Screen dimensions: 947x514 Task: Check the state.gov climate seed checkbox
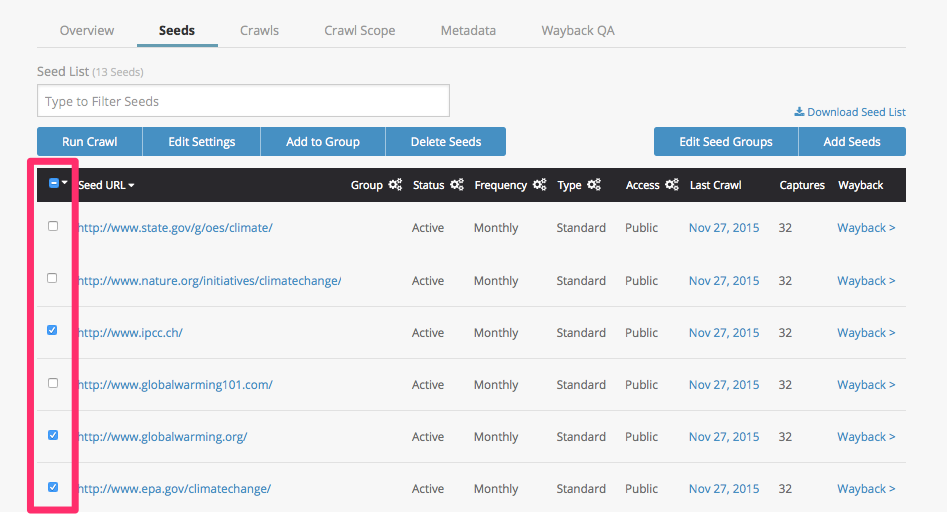[x=53, y=227]
